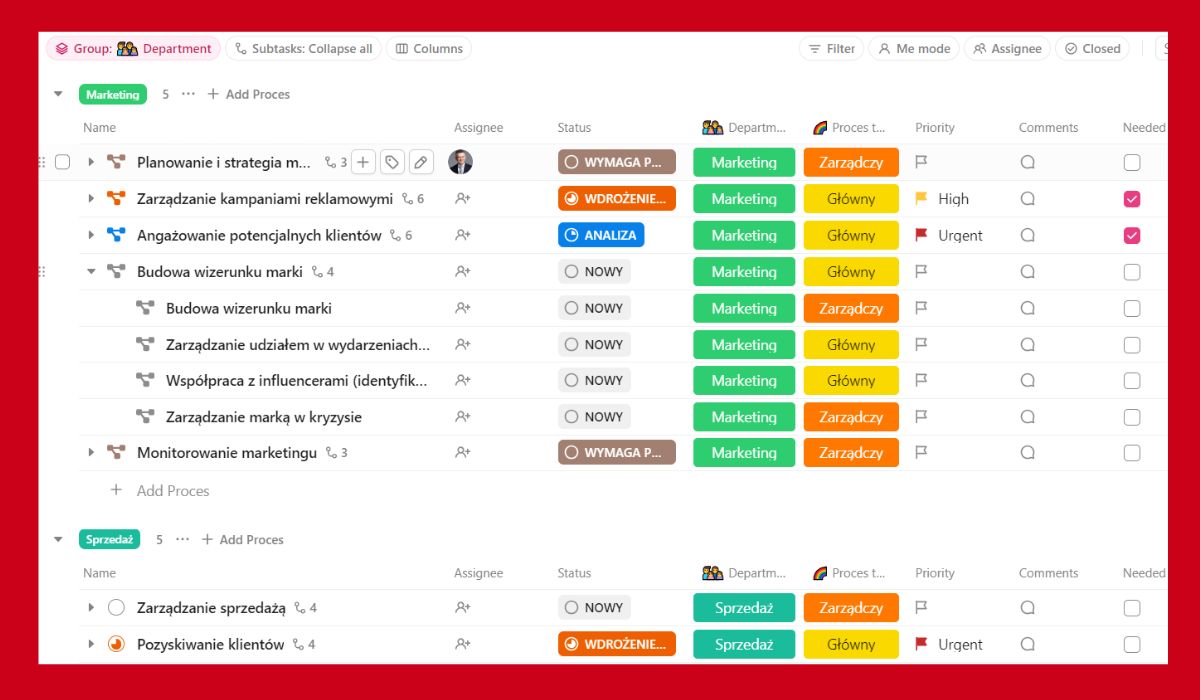This screenshot has height=700, width=1200.
Task: Click the plus subtask icon on Planowanie row
Action: click(x=364, y=162)
